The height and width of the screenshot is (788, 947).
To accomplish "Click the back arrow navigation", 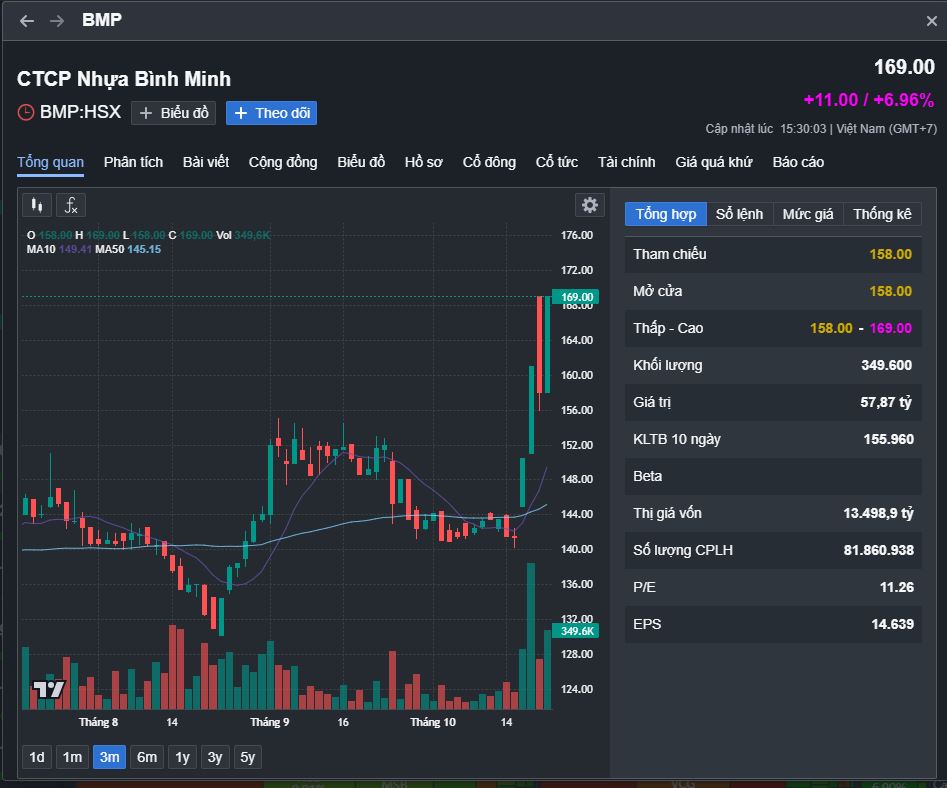I will pyautogui.click(x=27, y=21).
